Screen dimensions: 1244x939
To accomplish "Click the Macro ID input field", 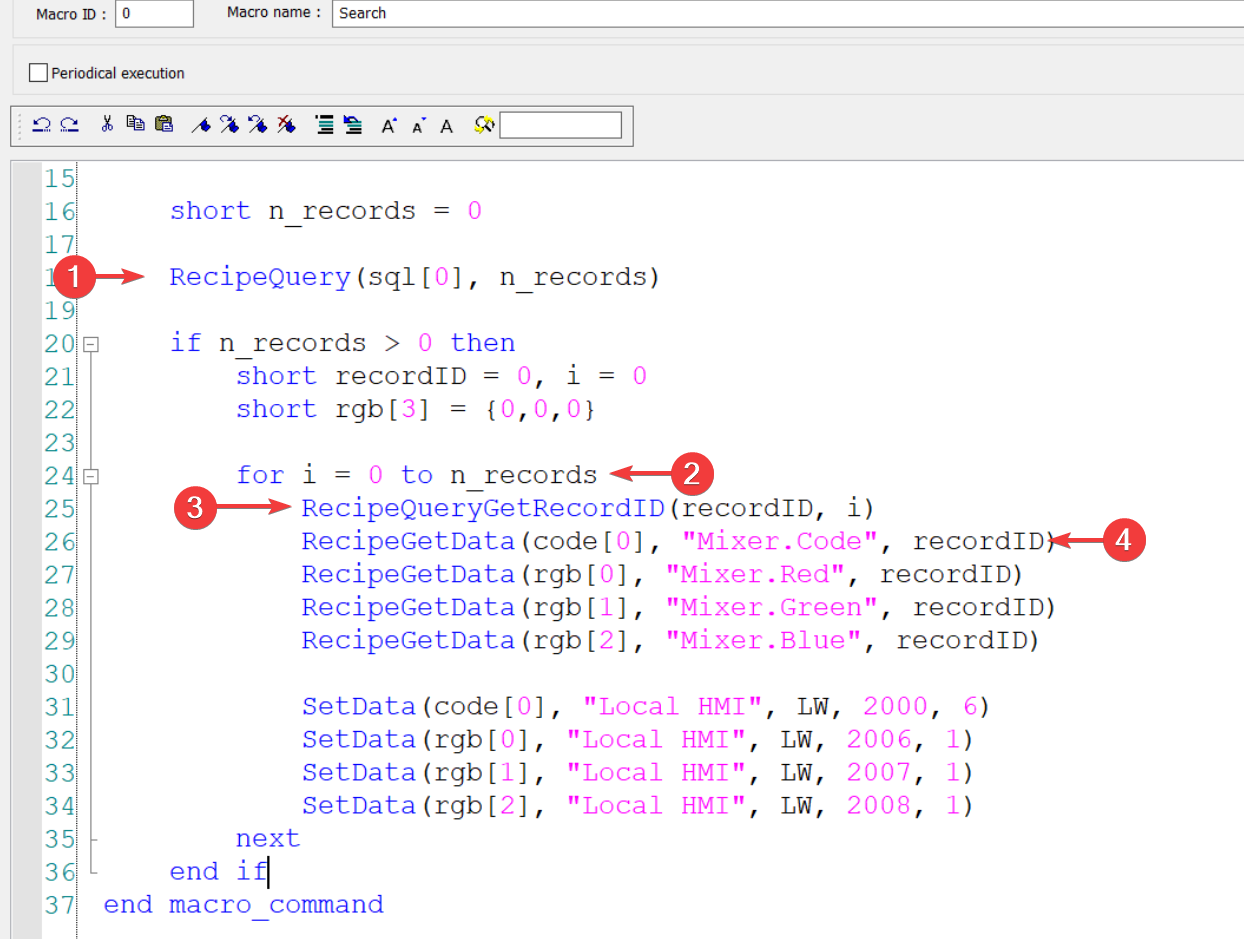I will pos(155,14).
